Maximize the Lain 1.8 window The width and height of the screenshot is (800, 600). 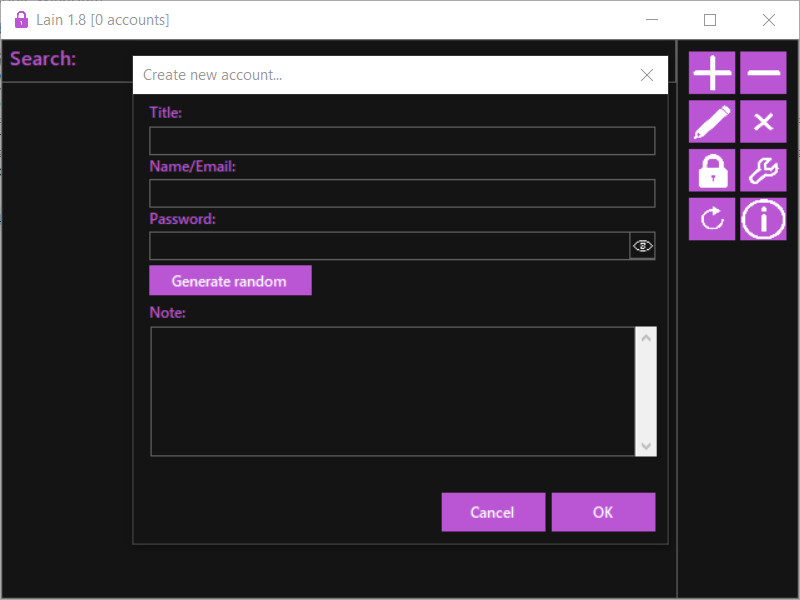coord(710,20)
